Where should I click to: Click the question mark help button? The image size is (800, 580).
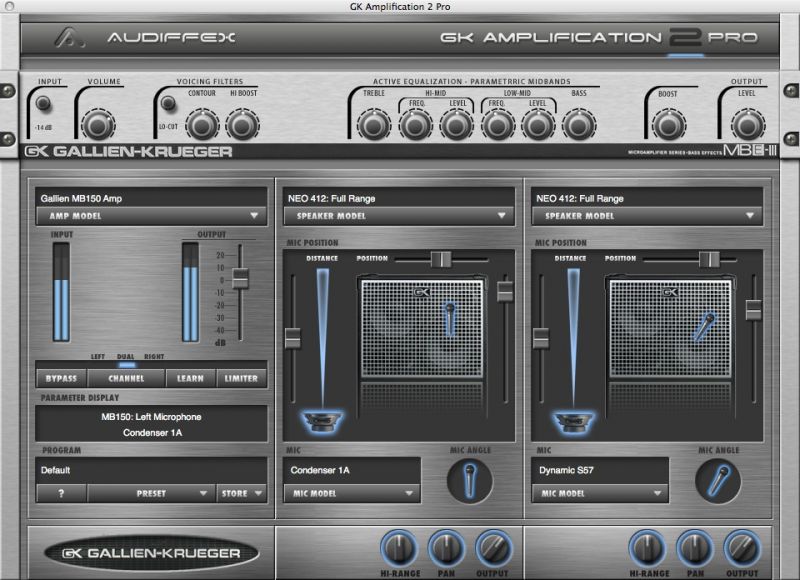tap(61, 493)
